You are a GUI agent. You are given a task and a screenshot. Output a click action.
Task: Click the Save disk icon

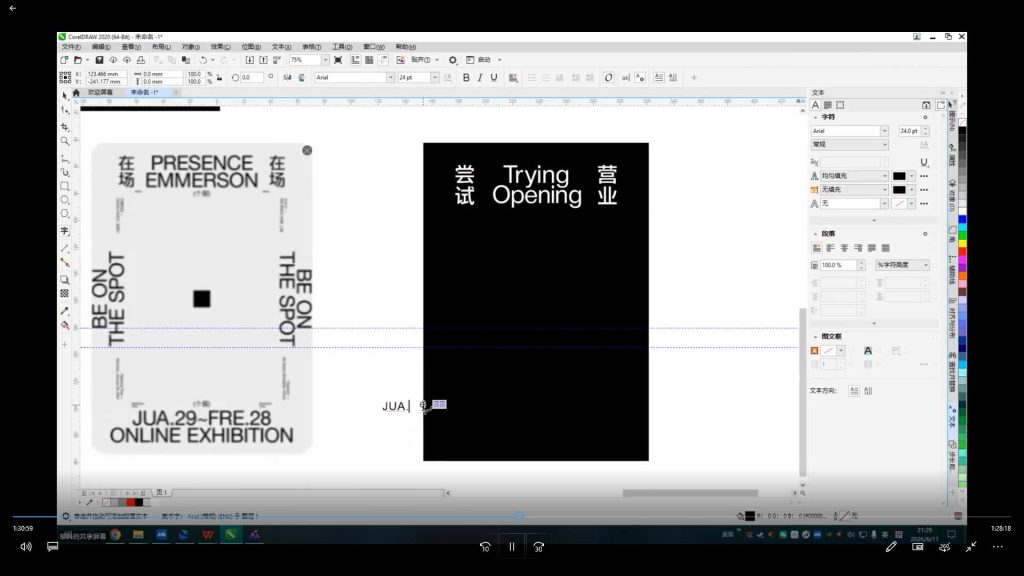pyautogui.click(x=99, y=60)
